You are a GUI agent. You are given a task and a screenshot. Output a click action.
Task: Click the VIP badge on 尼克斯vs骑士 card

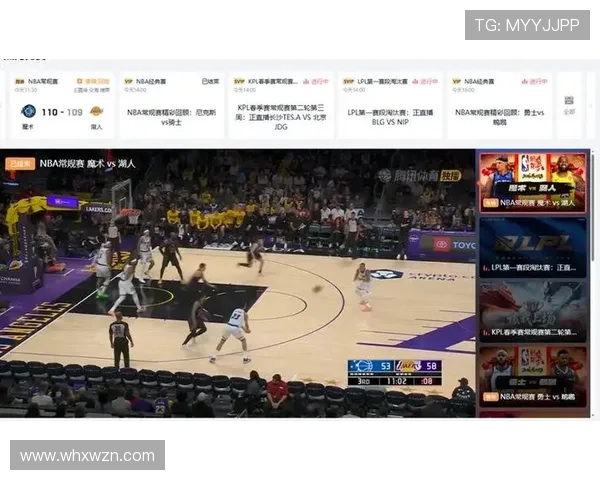[129, 82]
